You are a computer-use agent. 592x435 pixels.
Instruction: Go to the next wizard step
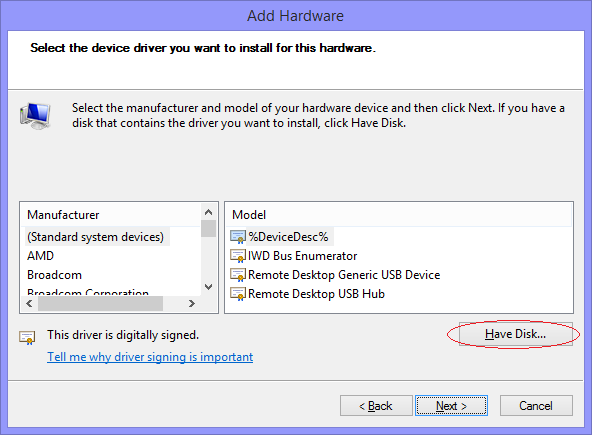tap(451, 406)
